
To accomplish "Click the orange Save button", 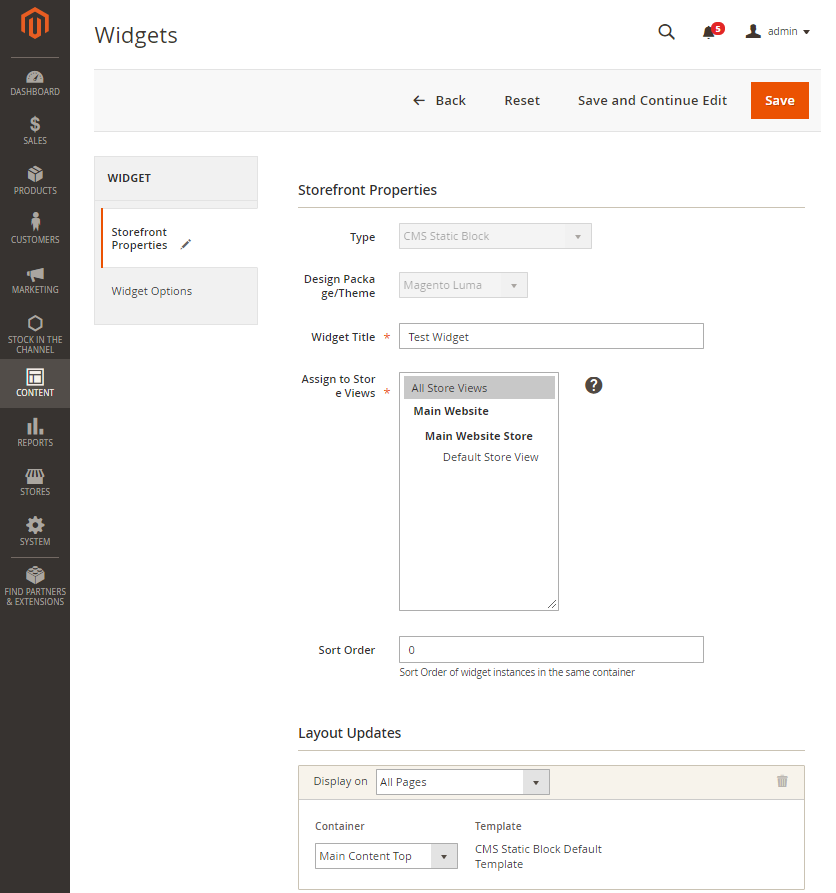I will (x=779, y=100).
